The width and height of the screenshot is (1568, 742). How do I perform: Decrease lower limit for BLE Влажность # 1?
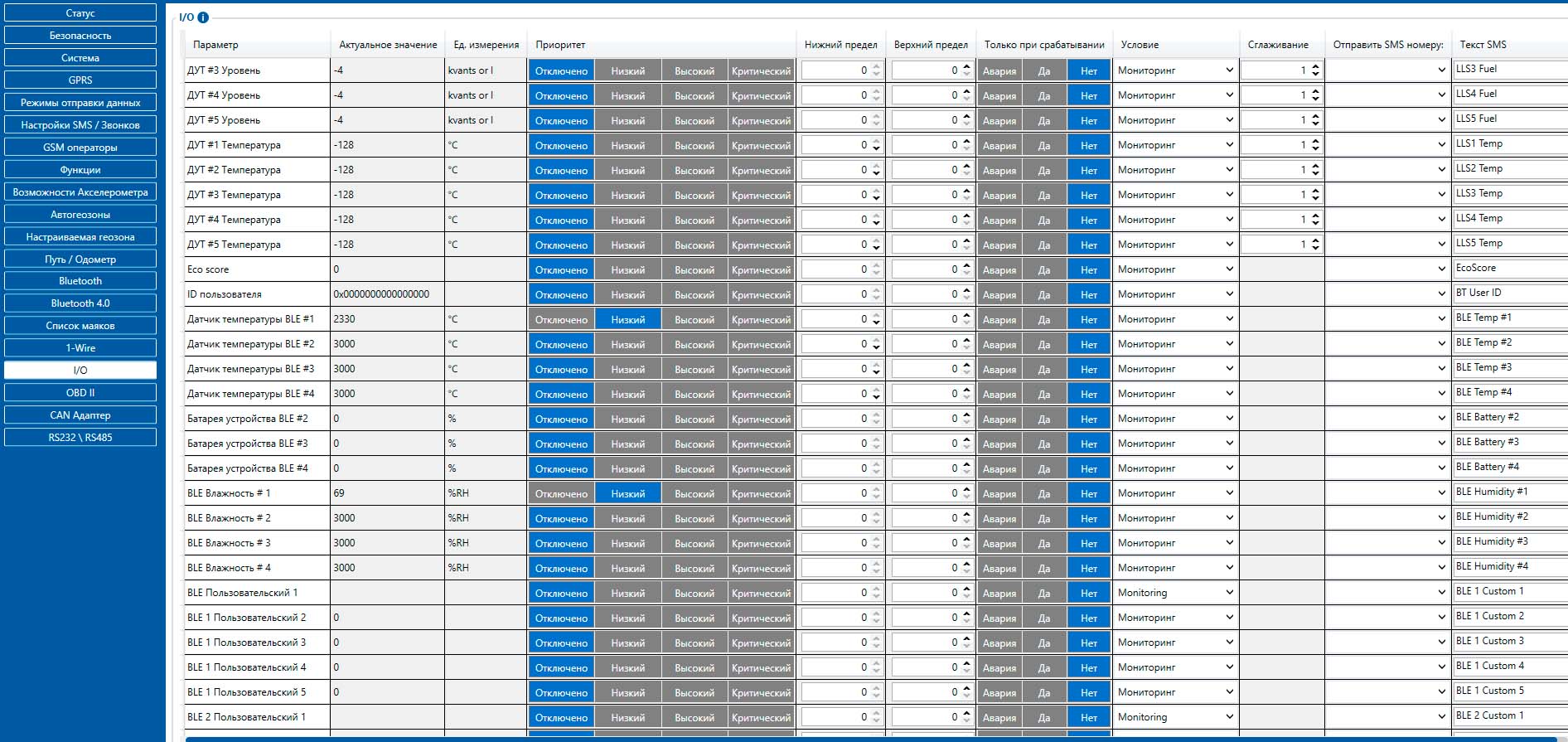click(x=876, y=497)
